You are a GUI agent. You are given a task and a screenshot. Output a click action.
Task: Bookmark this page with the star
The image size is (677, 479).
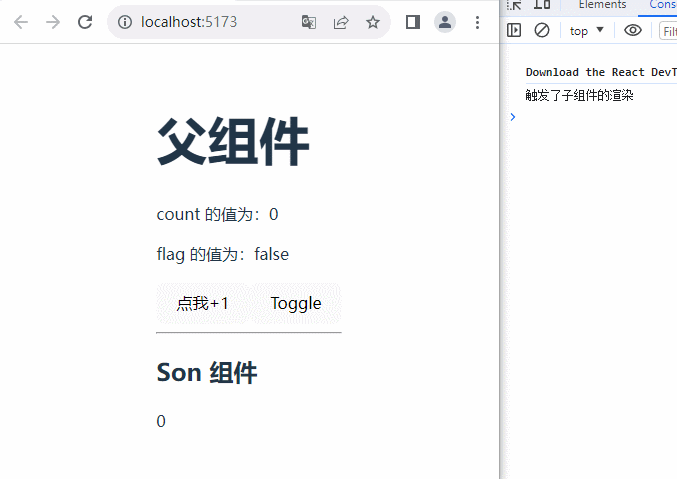(373, 22)
